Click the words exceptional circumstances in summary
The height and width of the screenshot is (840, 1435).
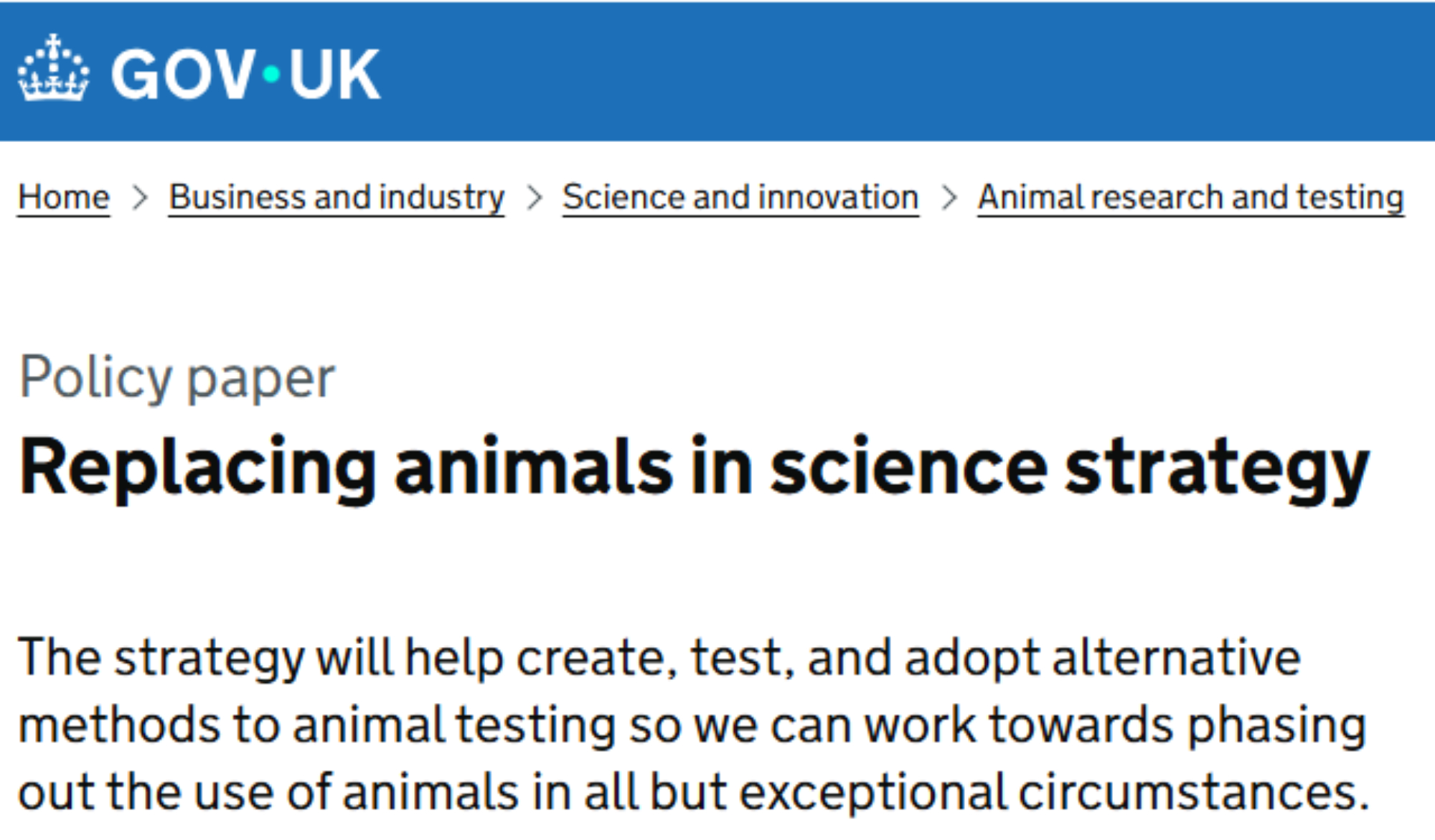click(1055, 792)
